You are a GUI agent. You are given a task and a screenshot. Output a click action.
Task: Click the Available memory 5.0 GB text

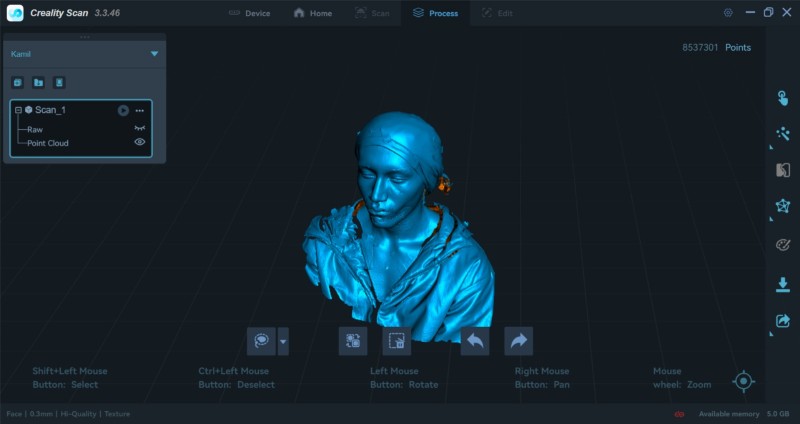point(744,414)
